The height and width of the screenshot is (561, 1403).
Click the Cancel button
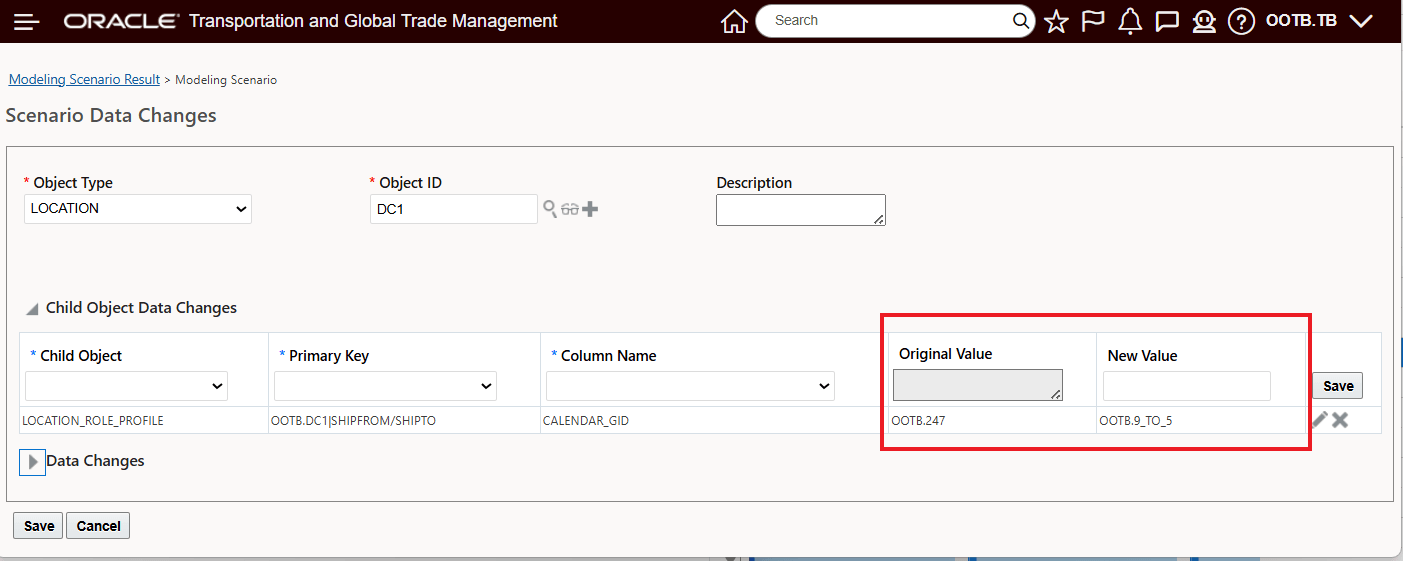[x=98, y=526]
